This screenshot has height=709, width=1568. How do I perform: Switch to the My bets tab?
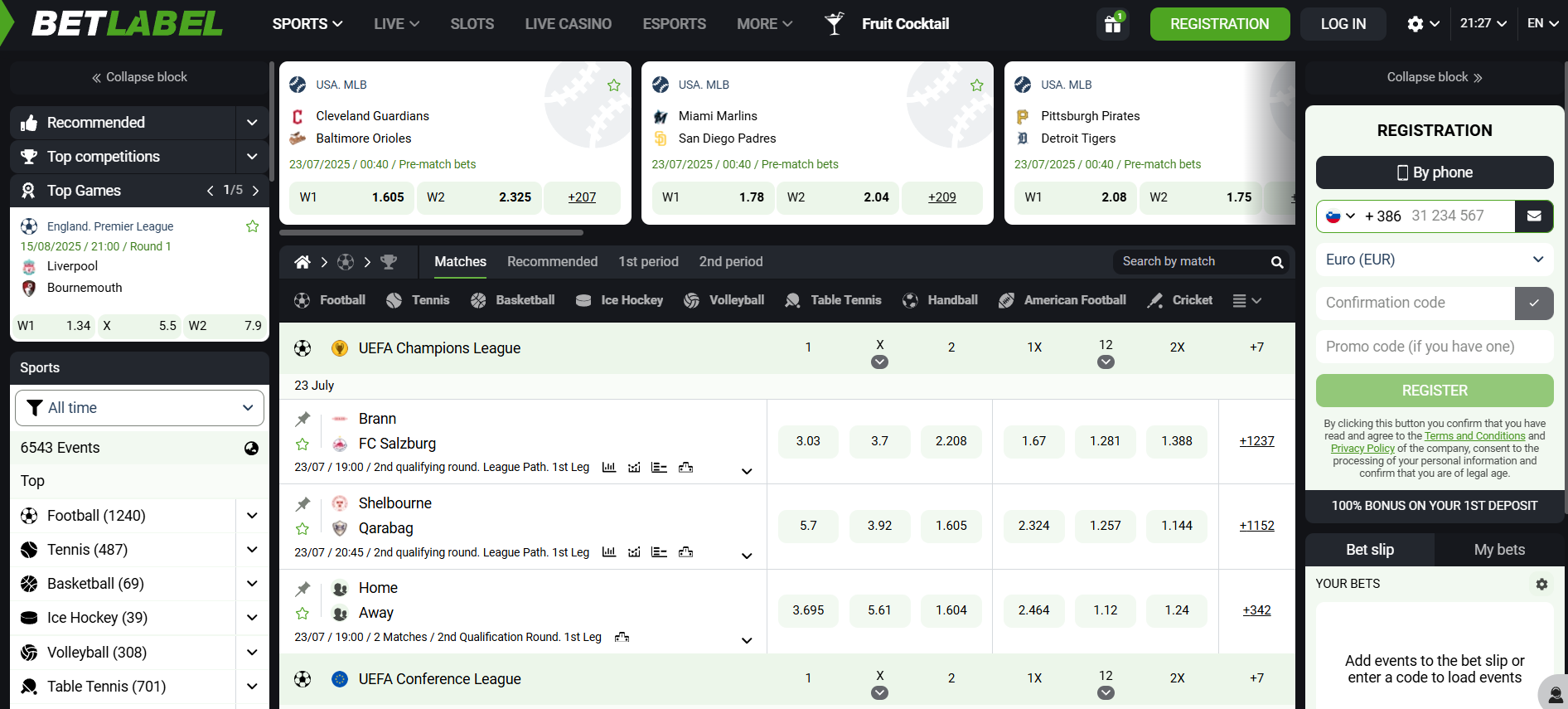pyautogui.click(x=1499, y=550)
